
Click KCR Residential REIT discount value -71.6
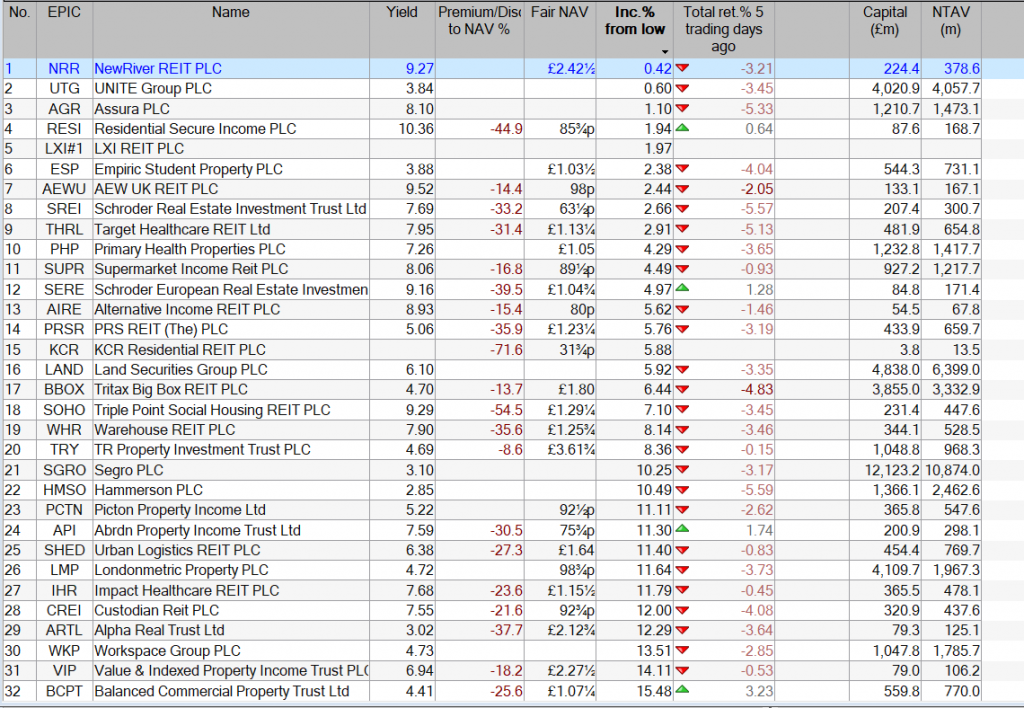point(506,349)
